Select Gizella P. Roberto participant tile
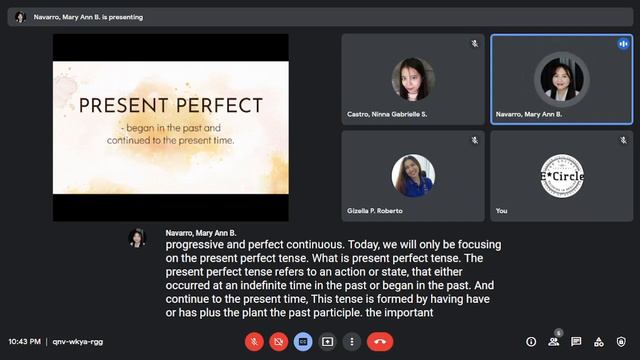640x360 pixels. click(413, 176)
